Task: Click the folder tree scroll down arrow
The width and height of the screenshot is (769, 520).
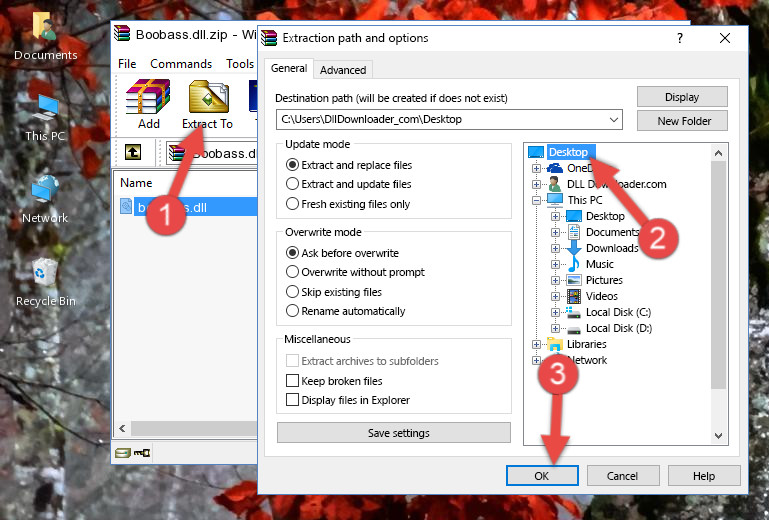Action: 718,436
